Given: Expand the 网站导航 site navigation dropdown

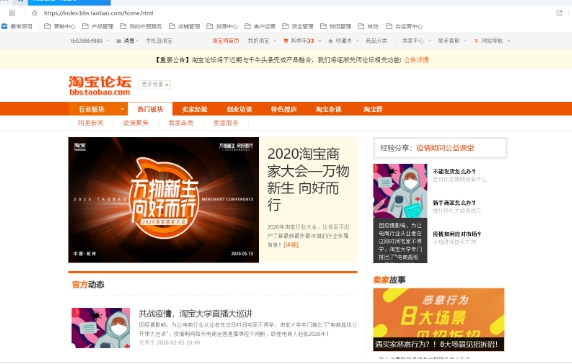Looking at the screenshot, I should (x=492, y=41).
